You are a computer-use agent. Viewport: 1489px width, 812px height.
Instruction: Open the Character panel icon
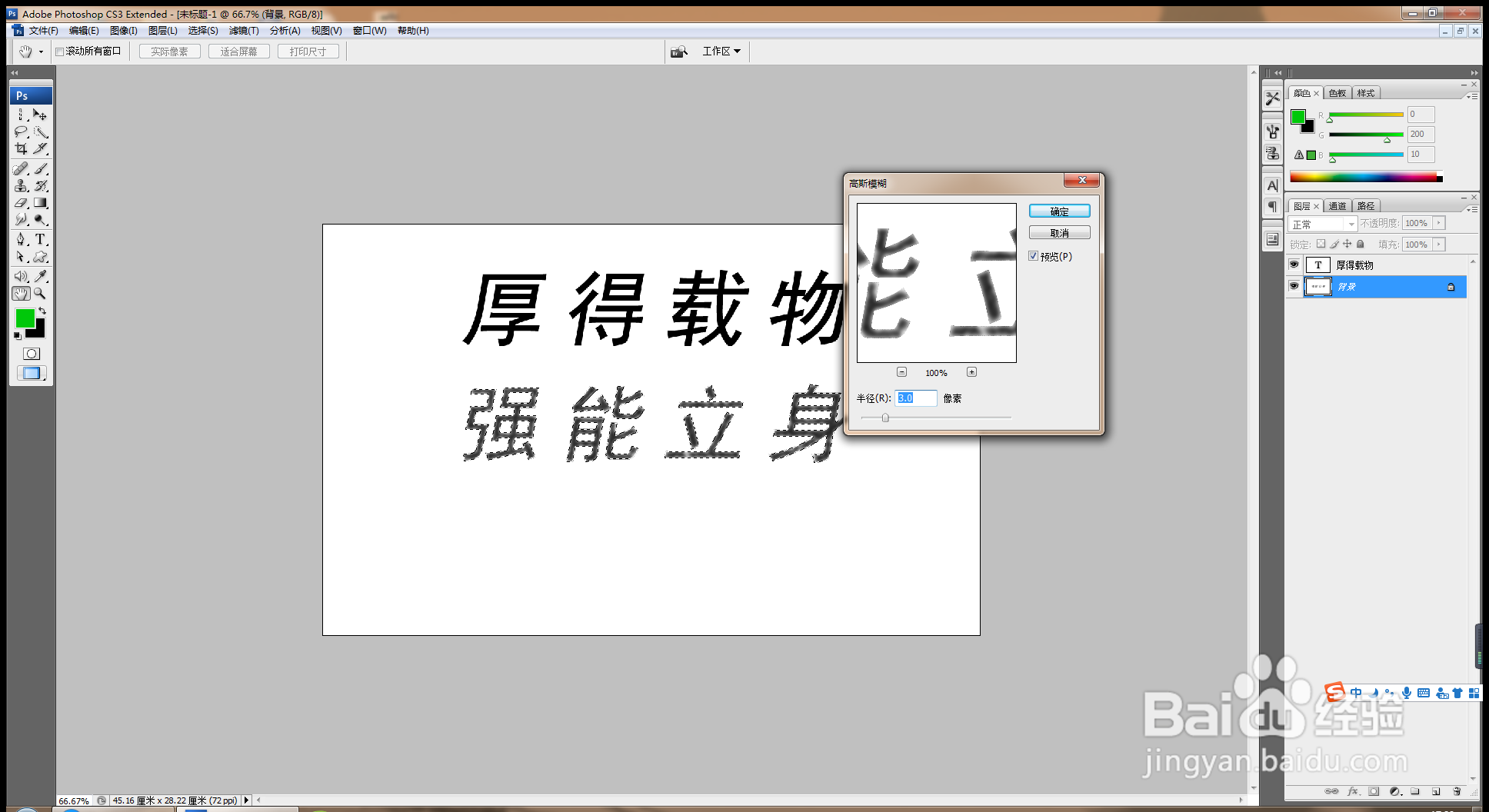pos(1273,185)
